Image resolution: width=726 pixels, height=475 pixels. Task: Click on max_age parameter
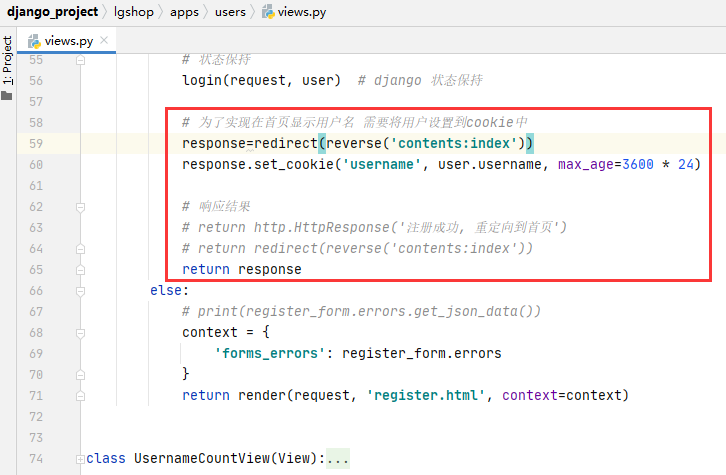(x=586, y=165)
